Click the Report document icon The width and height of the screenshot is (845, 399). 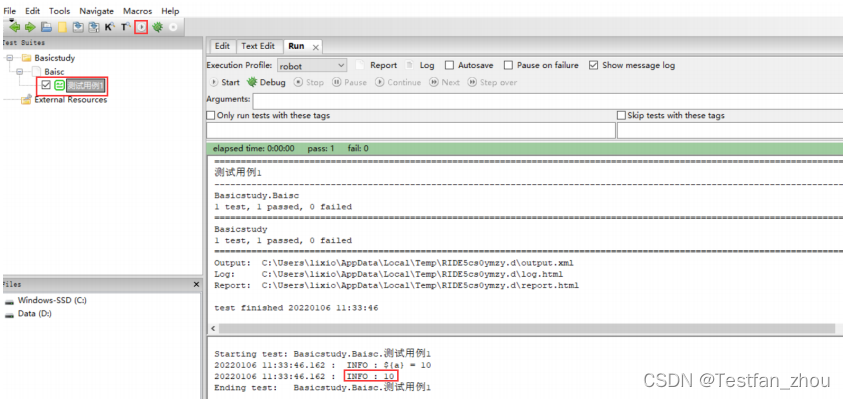point(360,65)
